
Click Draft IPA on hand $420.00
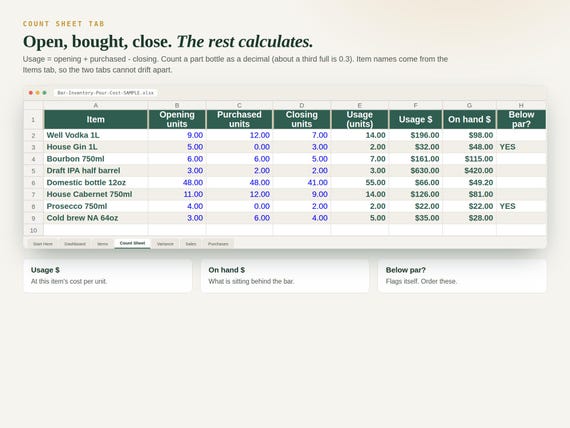[x=469, y=171]
